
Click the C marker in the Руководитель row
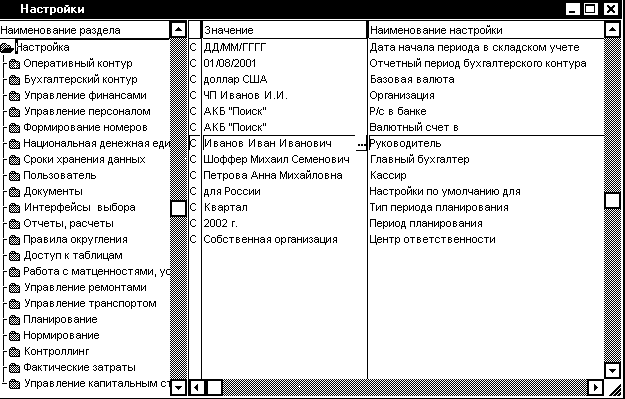(x=193, y=143)
